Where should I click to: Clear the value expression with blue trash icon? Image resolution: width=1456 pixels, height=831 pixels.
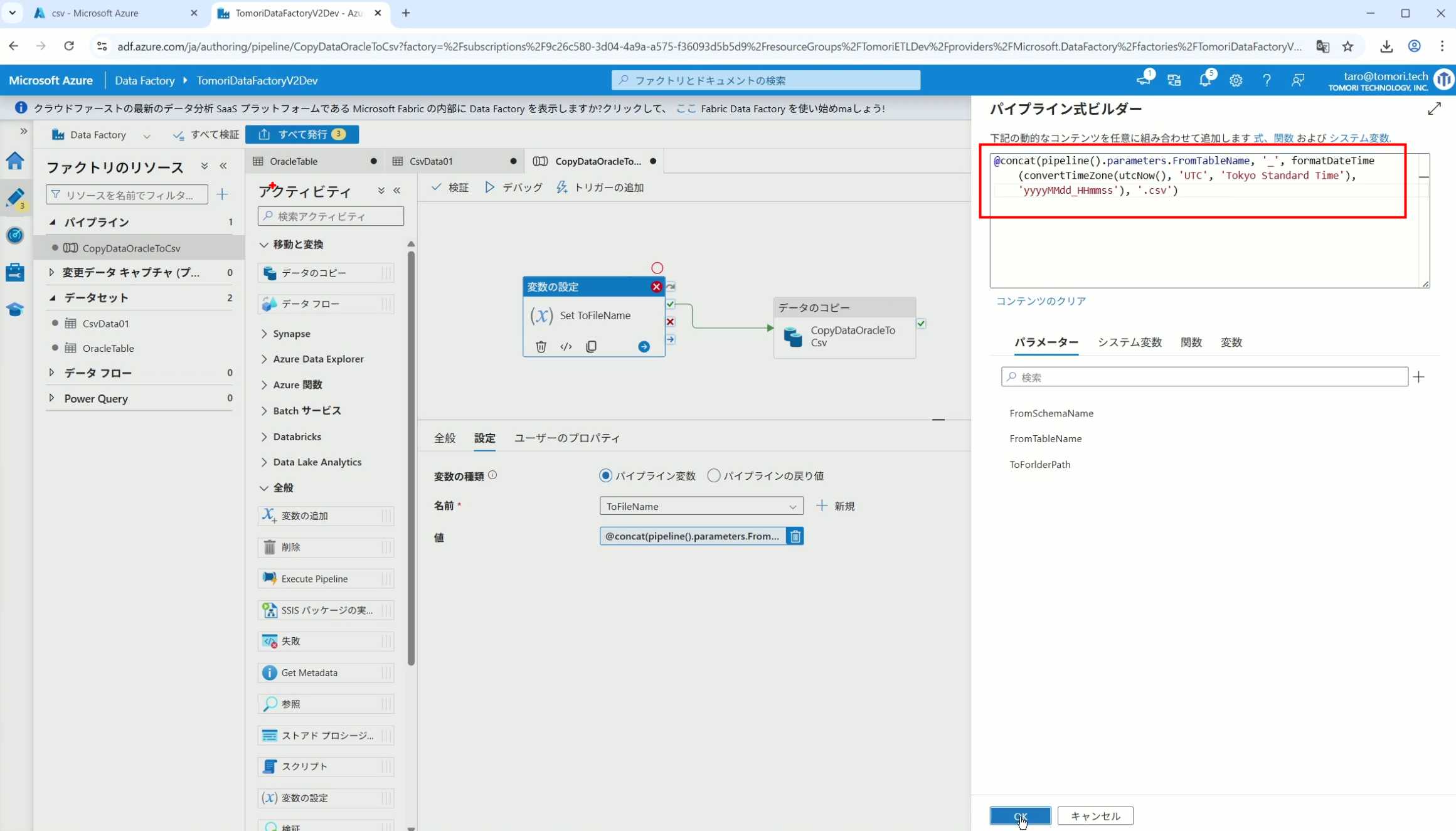pyautogui.click(x=795, y=536)
